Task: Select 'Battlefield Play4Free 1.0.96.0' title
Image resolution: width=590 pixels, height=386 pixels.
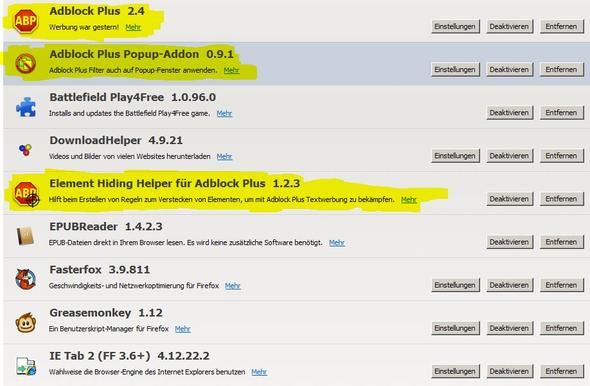Action: (x=132, y=97)
